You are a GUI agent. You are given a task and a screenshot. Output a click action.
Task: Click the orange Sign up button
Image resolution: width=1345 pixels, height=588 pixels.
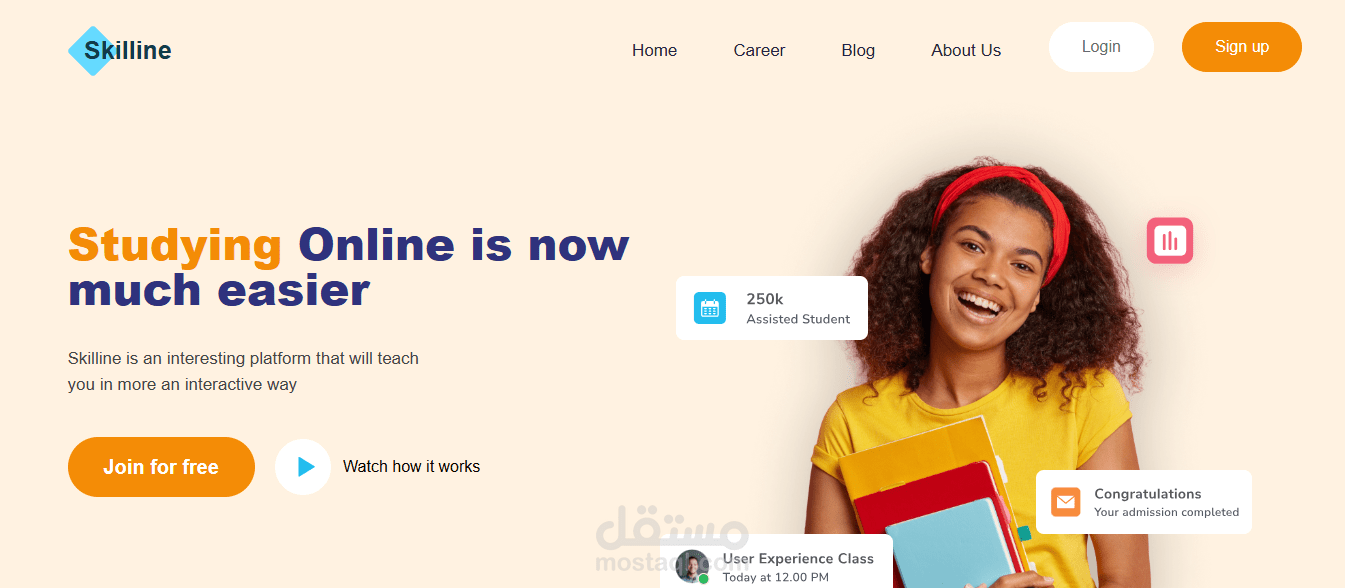pos(1242,47)
